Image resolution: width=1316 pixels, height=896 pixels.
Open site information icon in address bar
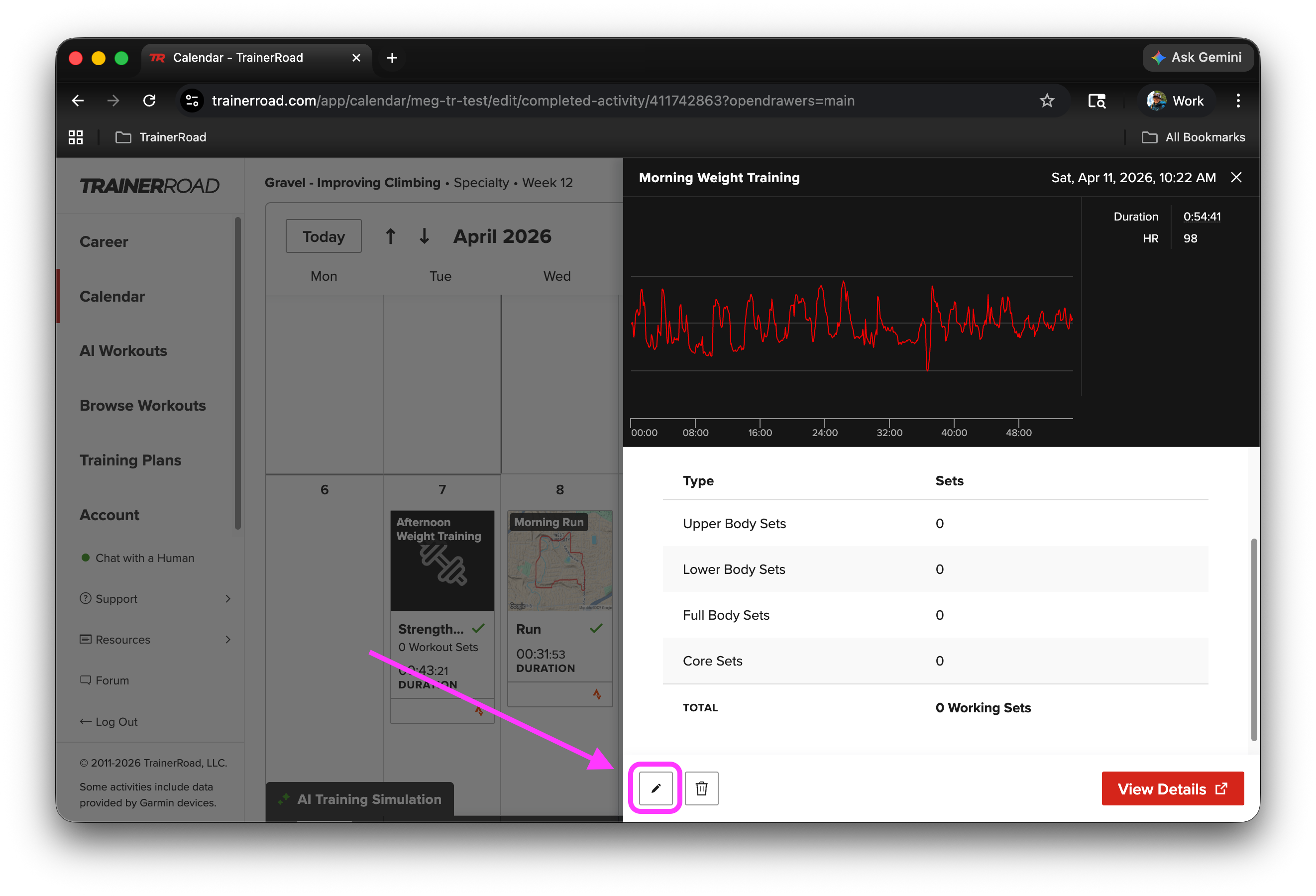(x=192, y=101)
